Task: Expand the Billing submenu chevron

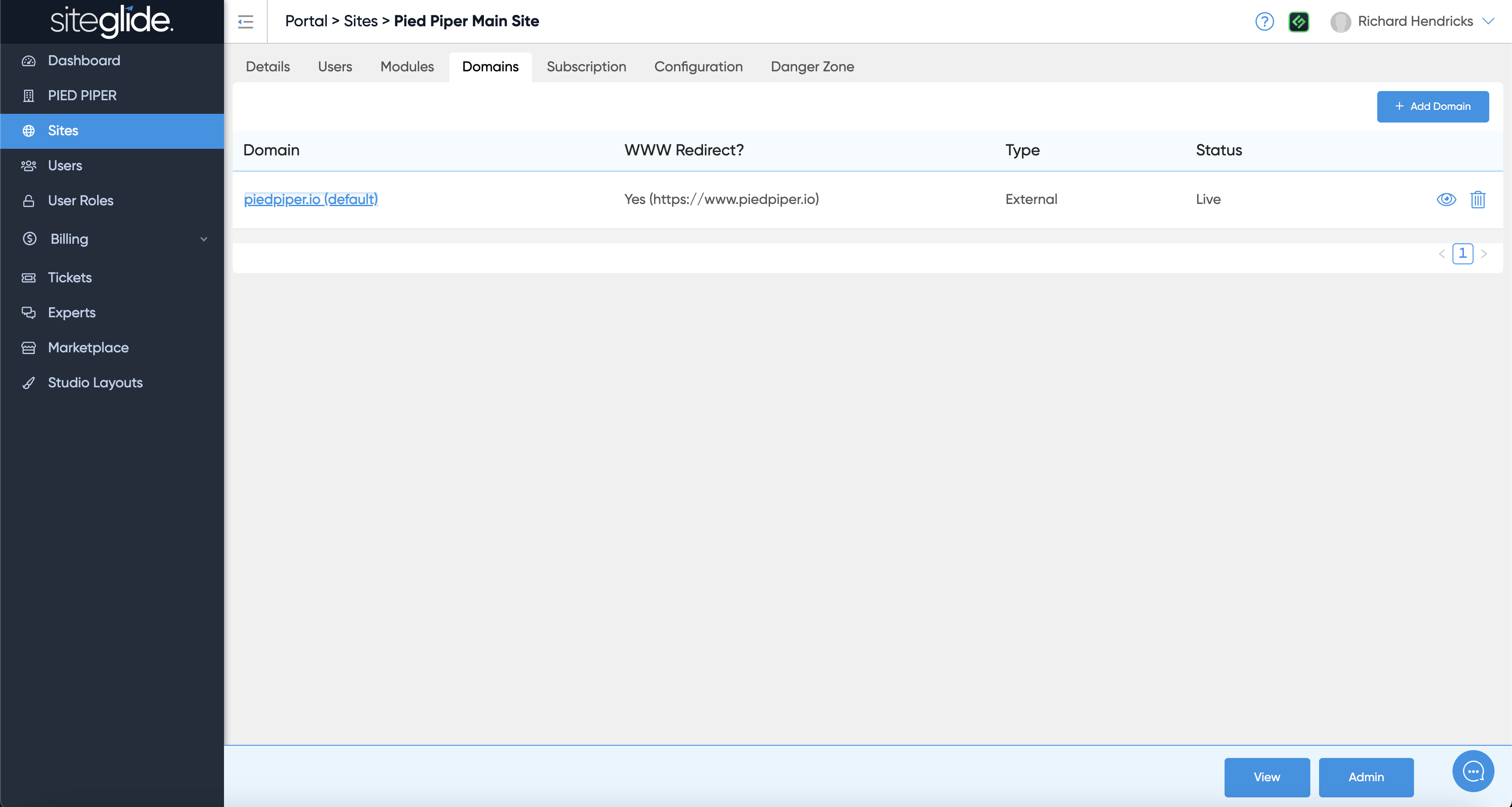Action: pos(204,239)
